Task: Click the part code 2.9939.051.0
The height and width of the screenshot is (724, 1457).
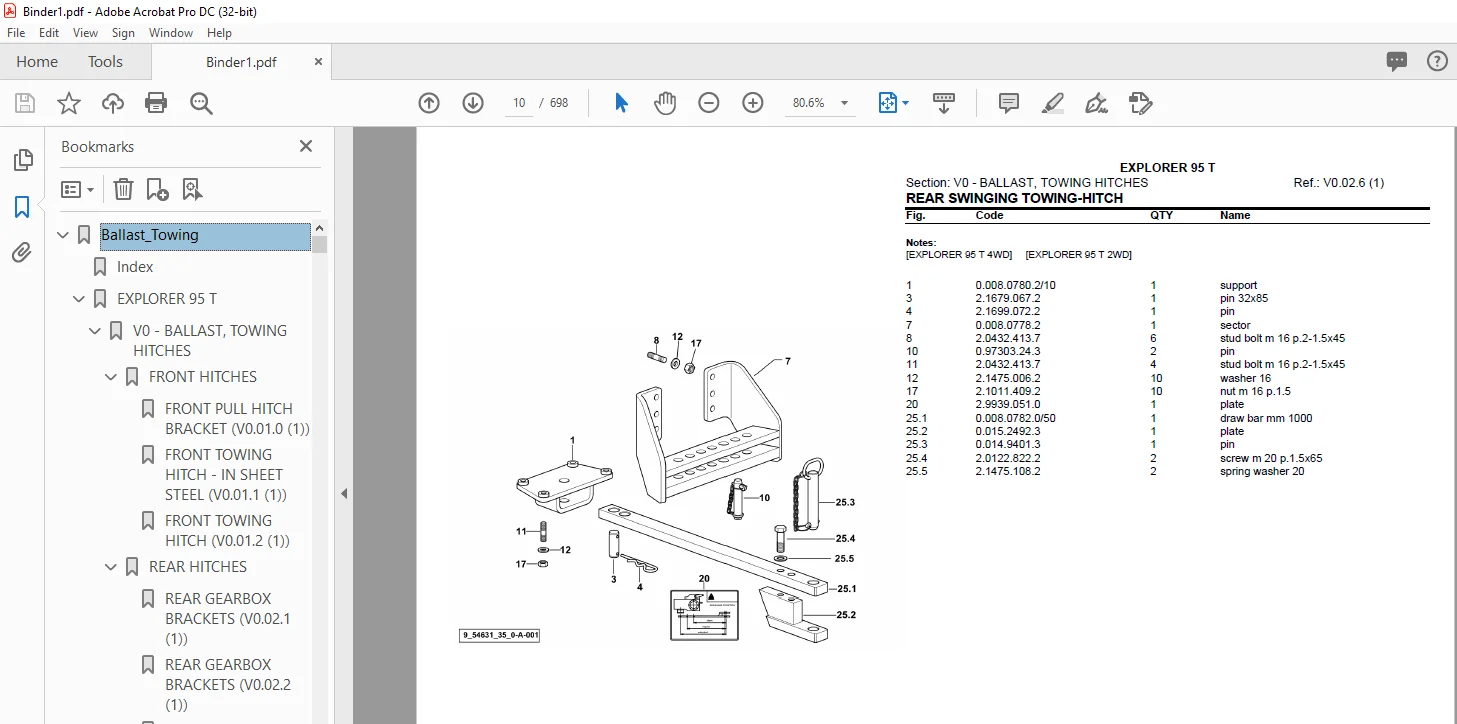Action: tap(1008, 405)
